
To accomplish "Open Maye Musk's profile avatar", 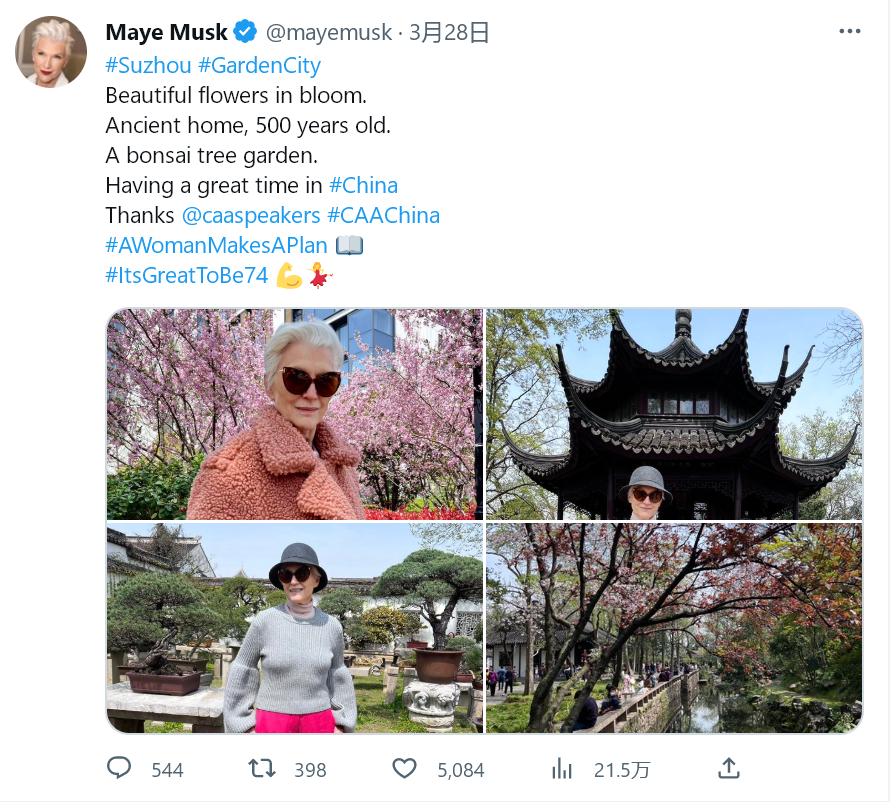I will [51, 52].
